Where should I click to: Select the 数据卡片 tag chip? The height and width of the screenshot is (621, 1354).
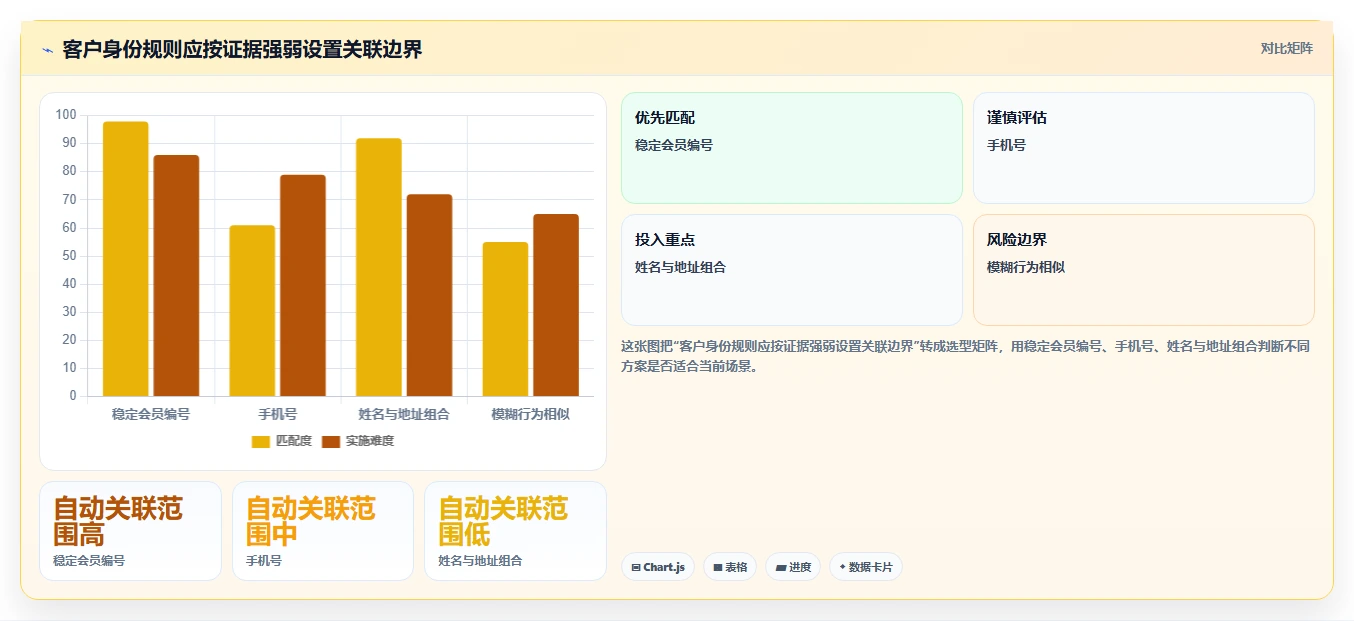tap(866, 567)
